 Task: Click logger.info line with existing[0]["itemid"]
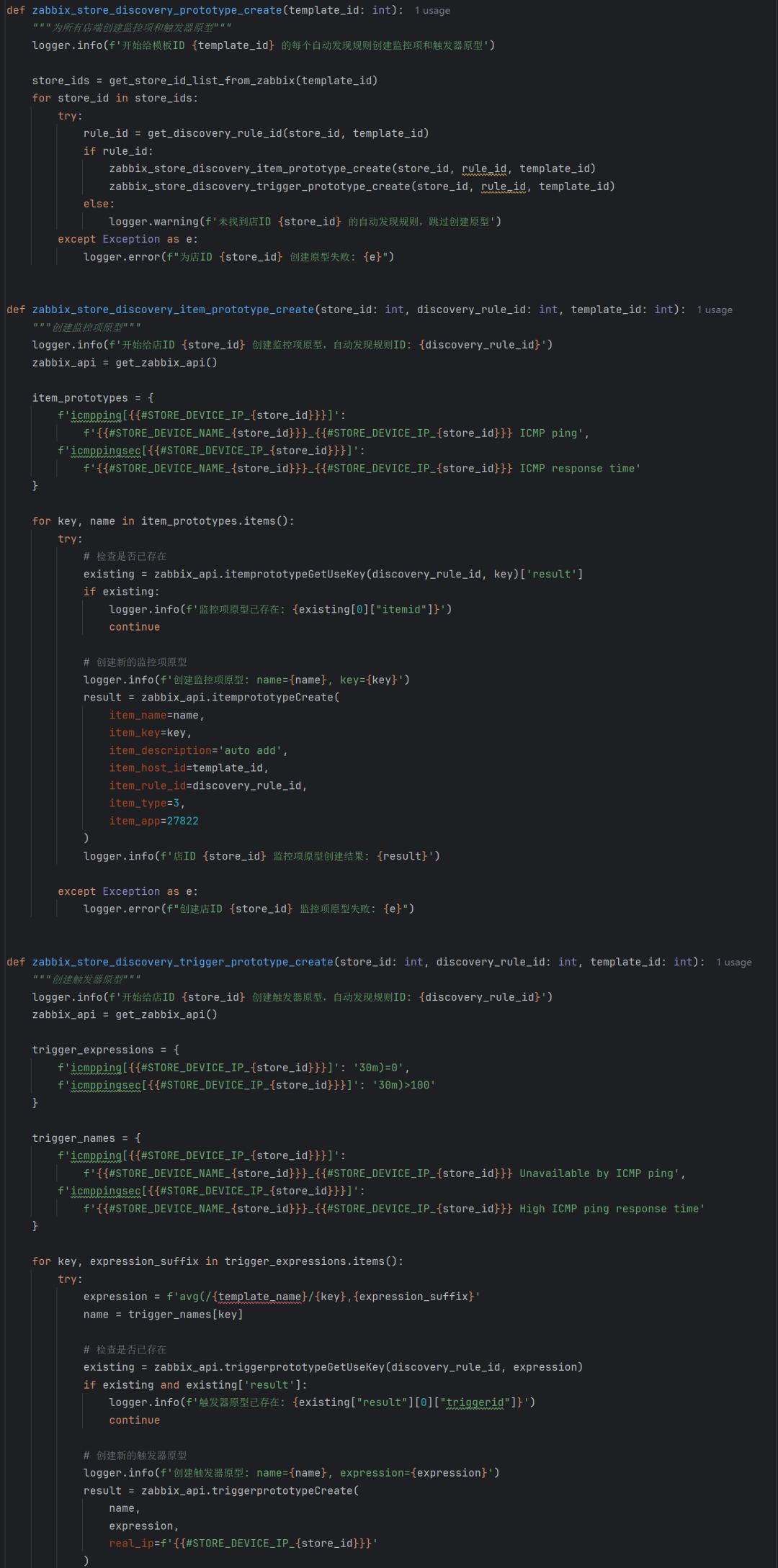(281, 610)
